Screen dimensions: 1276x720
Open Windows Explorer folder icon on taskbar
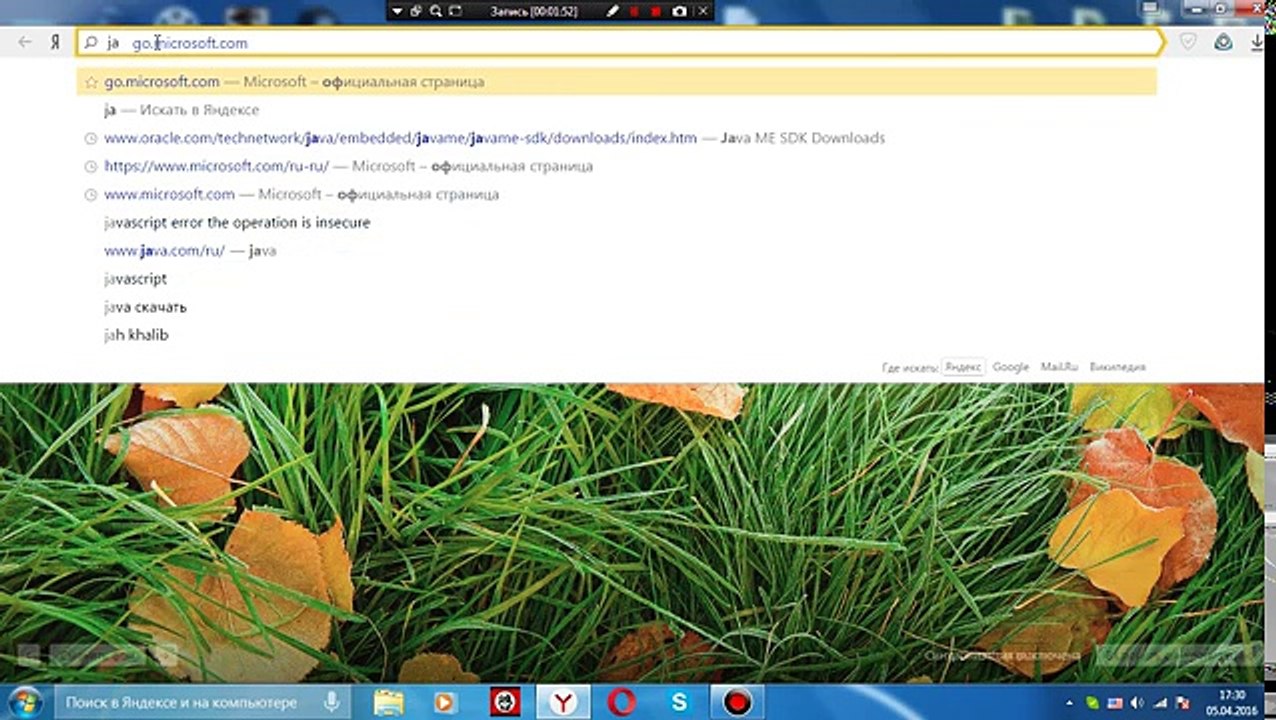pyautogui.click(x=389, y=702)
